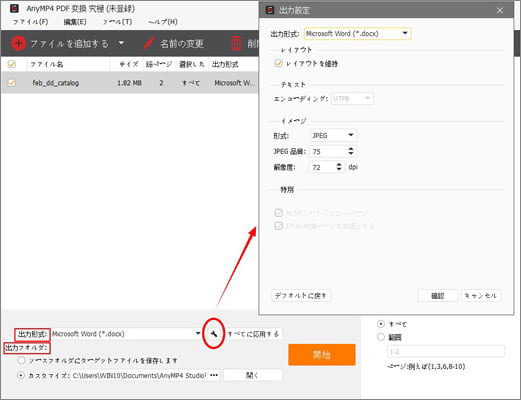
Task: Click the ファイル名 column header
Action: coord(47,64)
